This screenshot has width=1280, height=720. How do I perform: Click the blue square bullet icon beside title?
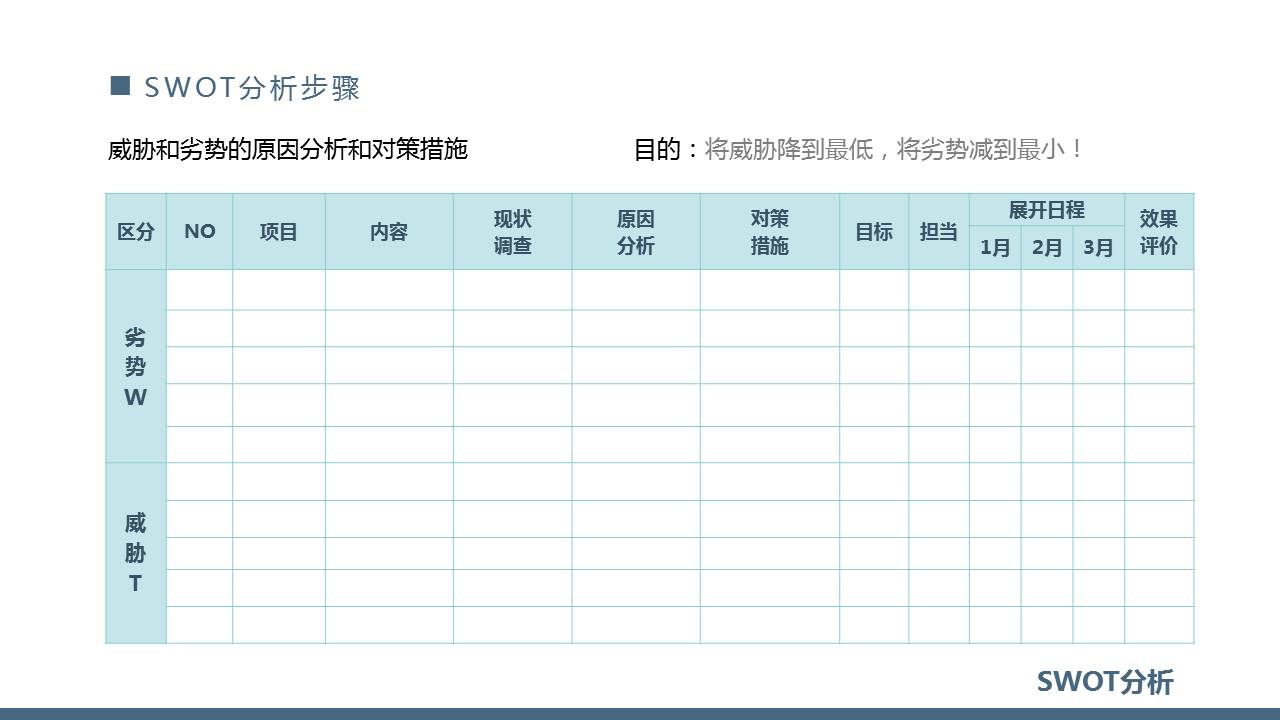click(x=121, y=85)
